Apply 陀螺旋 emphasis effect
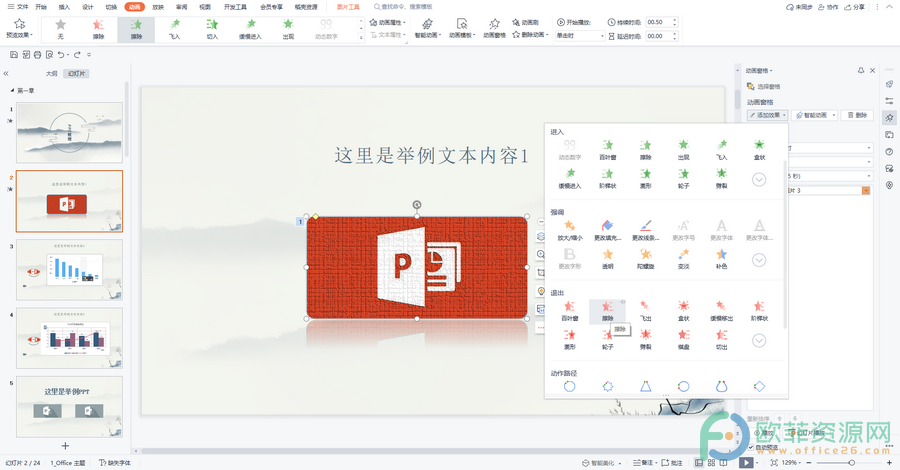Viewport: 900px width, 470px height. [x=645, y=259]
